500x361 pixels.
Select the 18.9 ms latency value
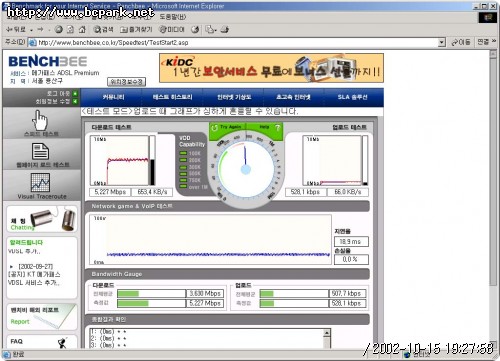point(351,241)
